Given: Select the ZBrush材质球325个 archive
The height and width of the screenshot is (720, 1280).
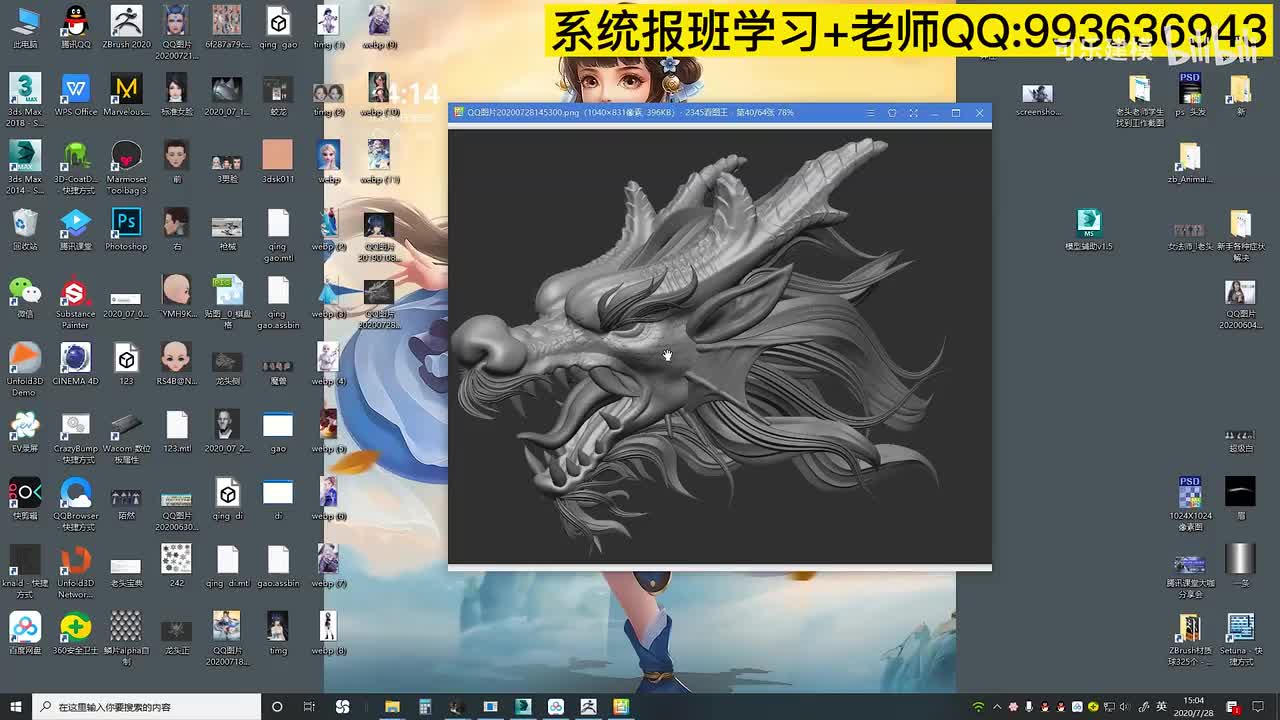Looking at the screenshot, I should point(1189,640).
